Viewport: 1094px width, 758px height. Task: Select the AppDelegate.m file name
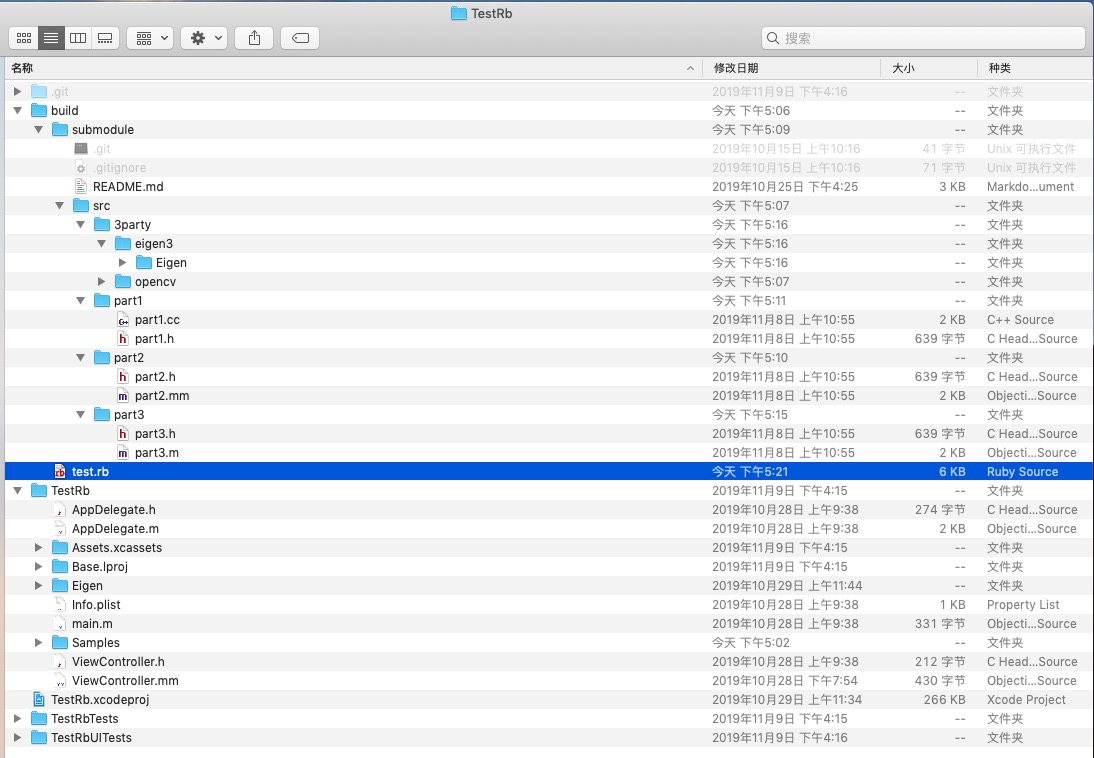pyautogui.click(x=115, y=529)
